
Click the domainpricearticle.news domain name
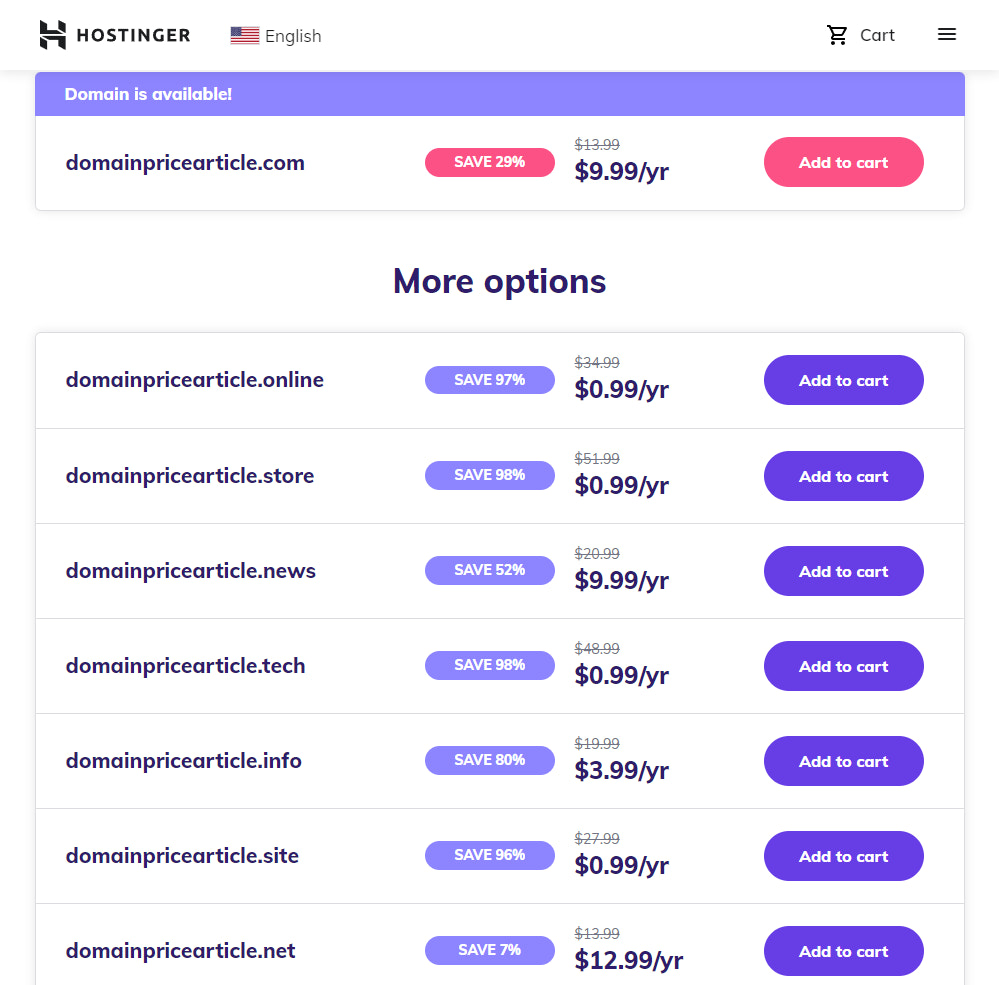[190, 571]
